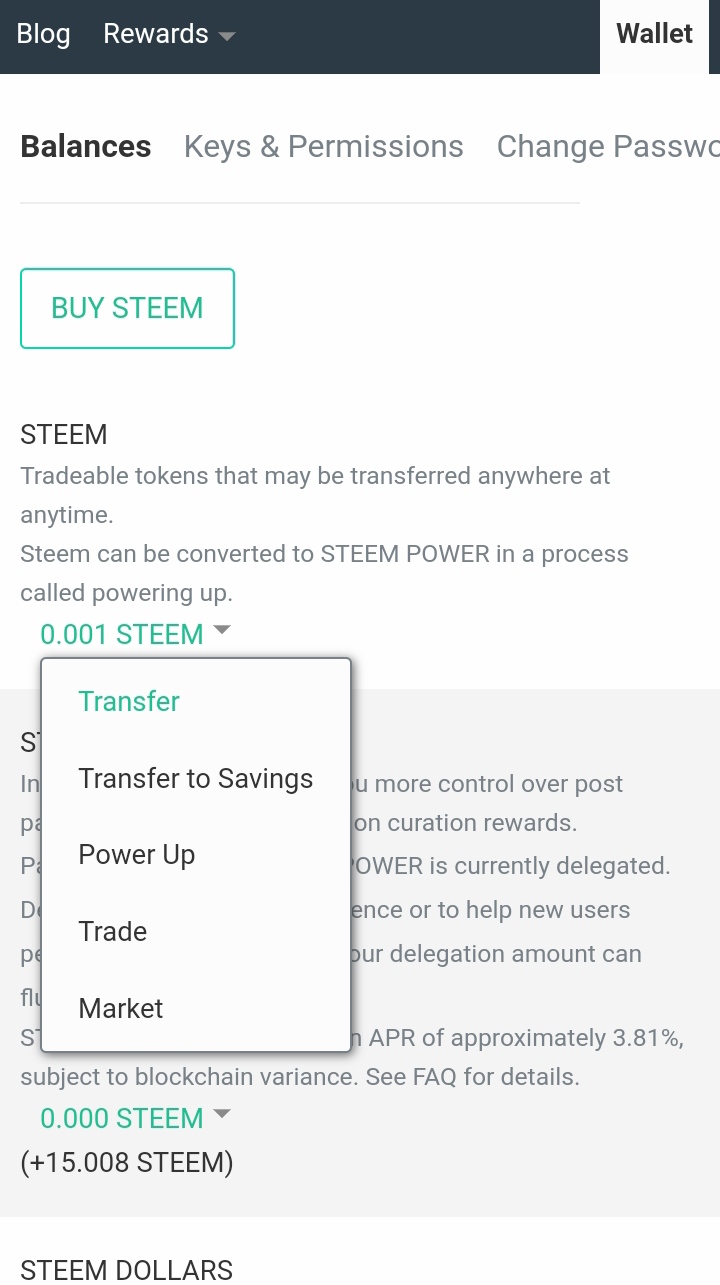Image resolution: width=720 pixels, height=1285 pixels.
Task: Click the 0.001 STEEM balance dropdown
Action: 122,635
